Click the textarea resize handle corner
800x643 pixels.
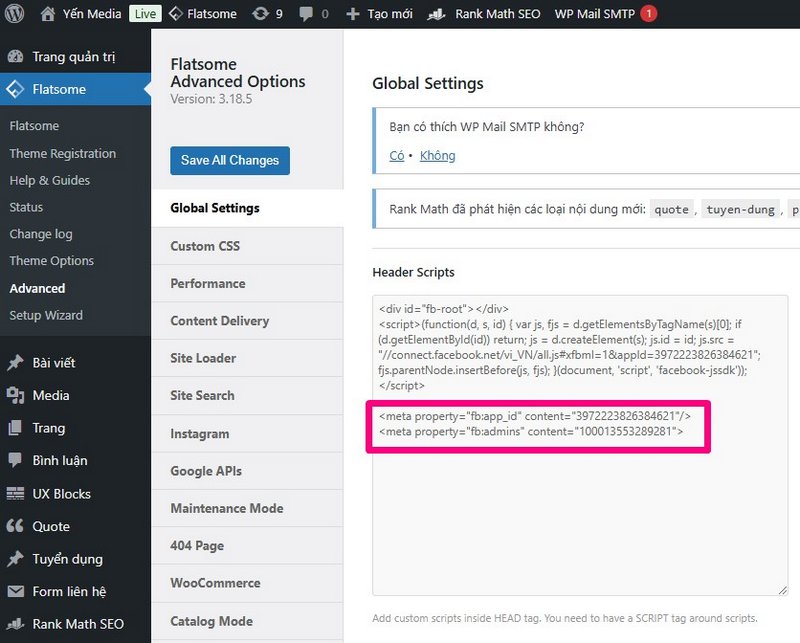[x=783, y=590]
